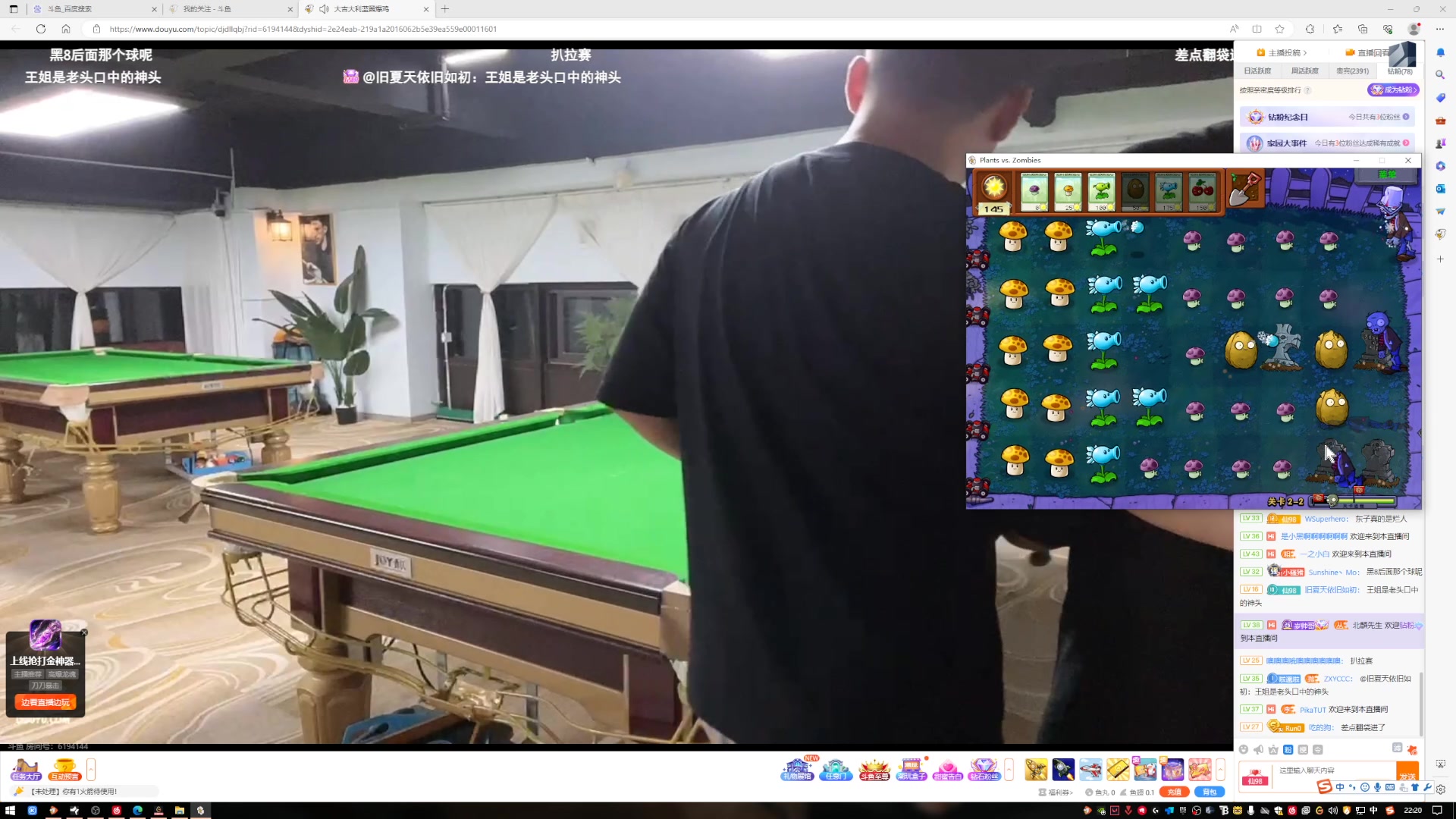Open the Edge sidebar blue tag shopping icon
The width and height of the screenshot is (1456, 819).
click(1440, 97)
